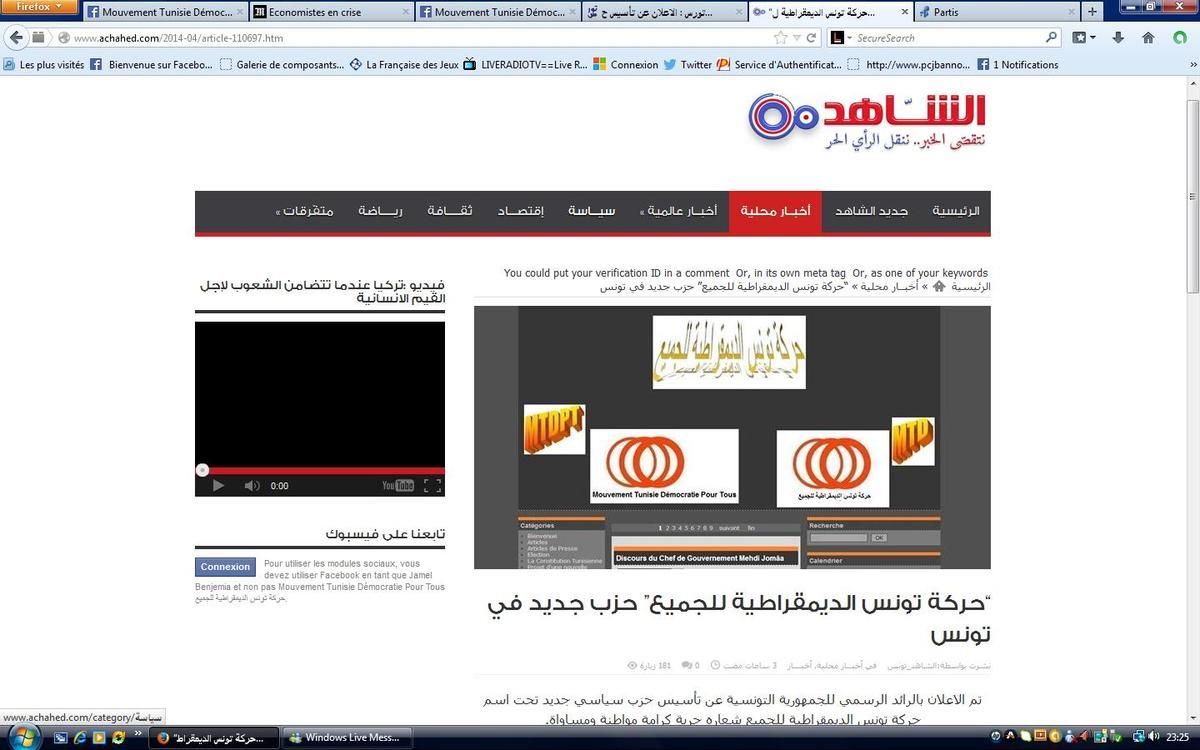Open the أخبار محلية nav menu item

[x=775, y=211]
